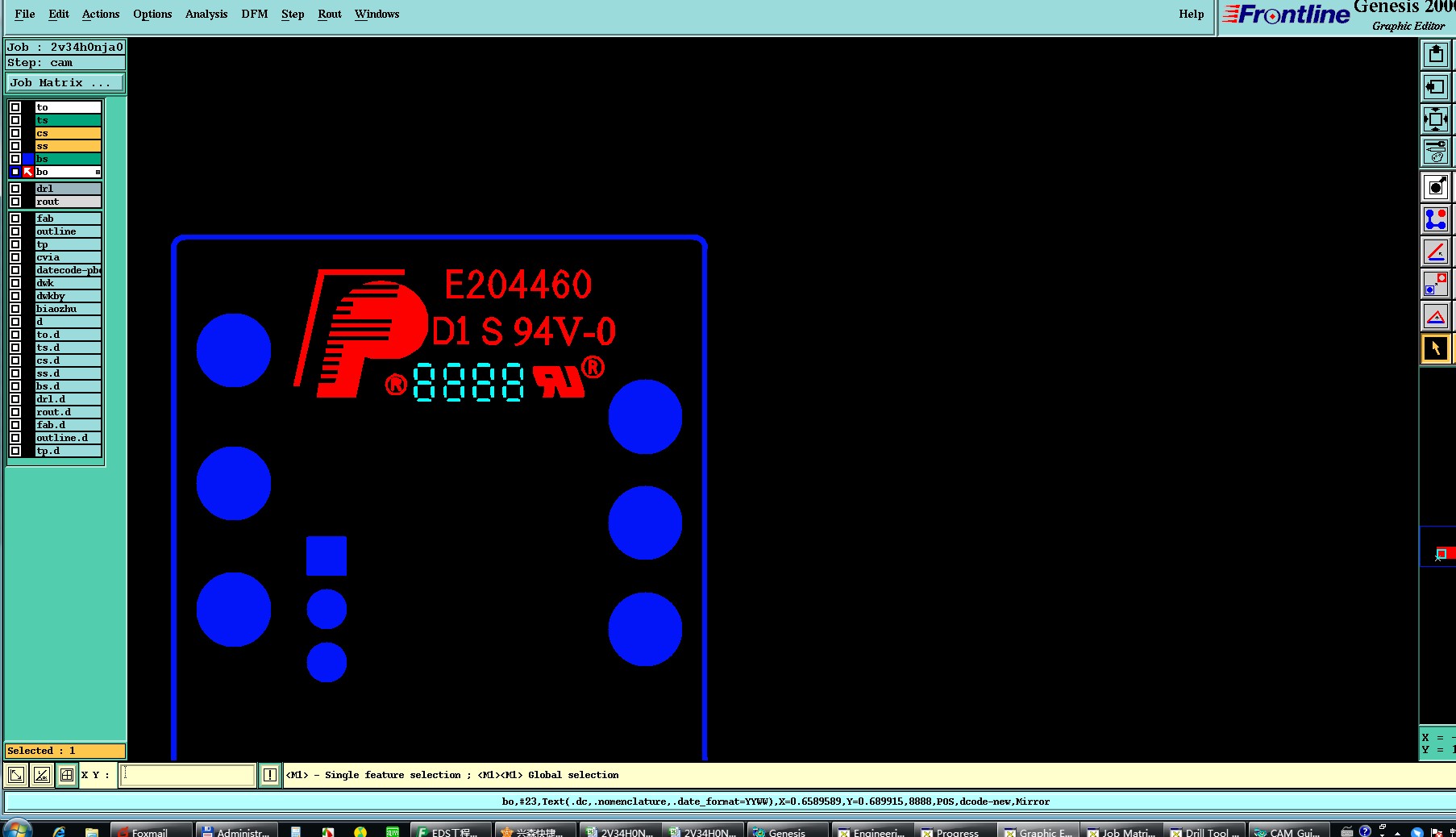Open the tools and palette settings icon
This screenshot has width=1456, height=837.
[x=1435, y=152]
